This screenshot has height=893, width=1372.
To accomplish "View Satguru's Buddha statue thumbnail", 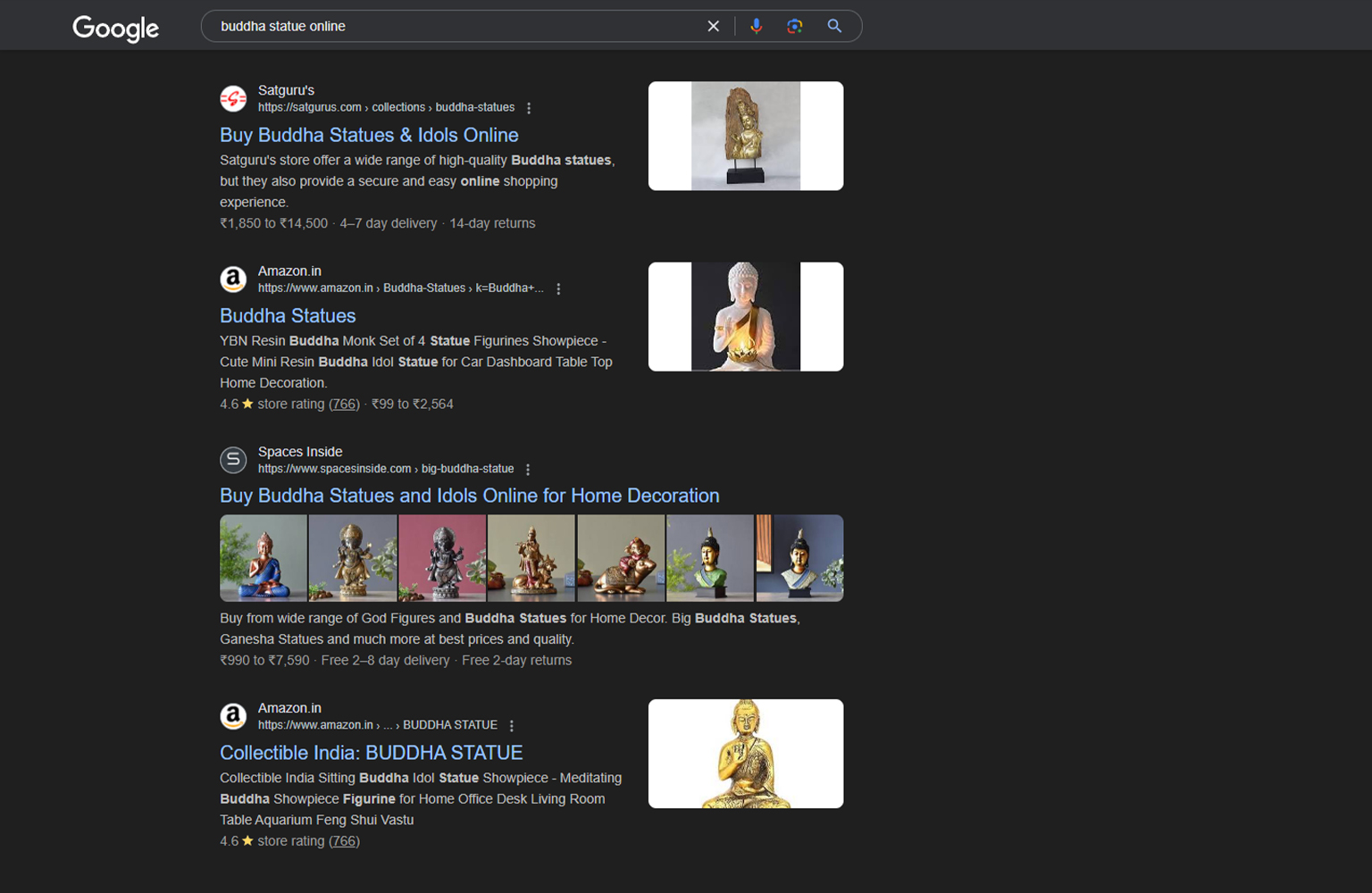I will click(746, 136).
